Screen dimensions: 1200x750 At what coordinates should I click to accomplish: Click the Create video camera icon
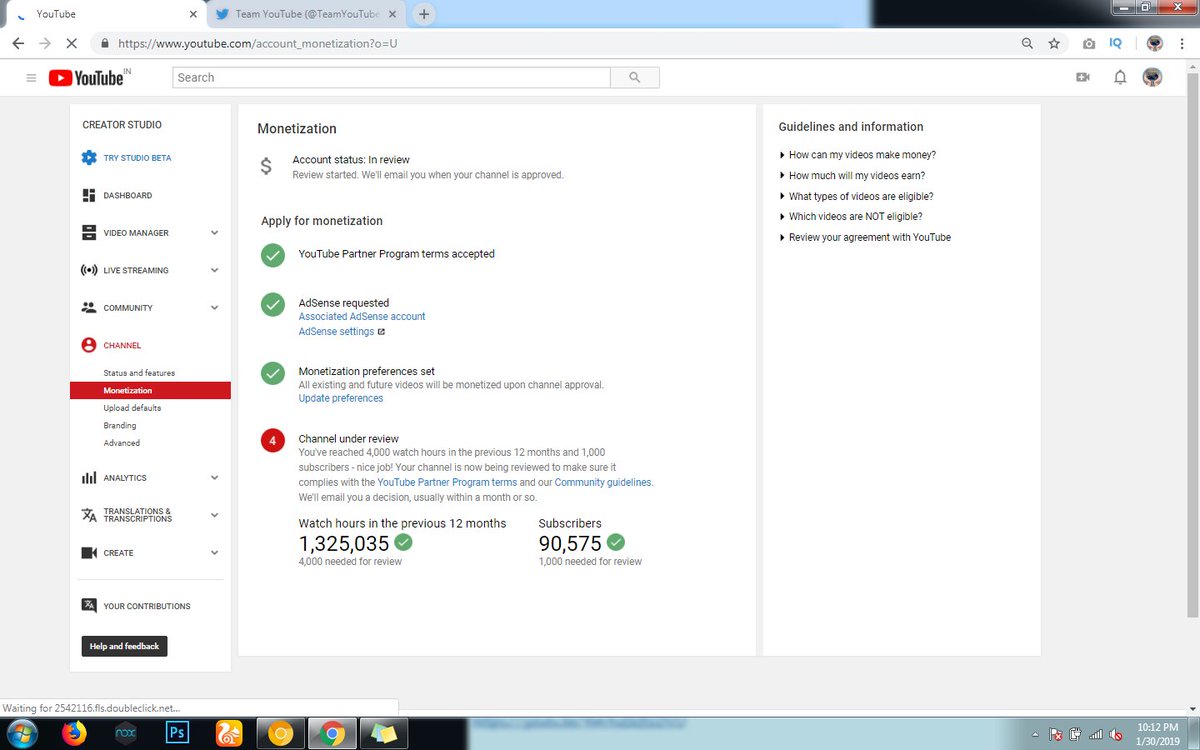pyautogui.click(x=89, y=553)
